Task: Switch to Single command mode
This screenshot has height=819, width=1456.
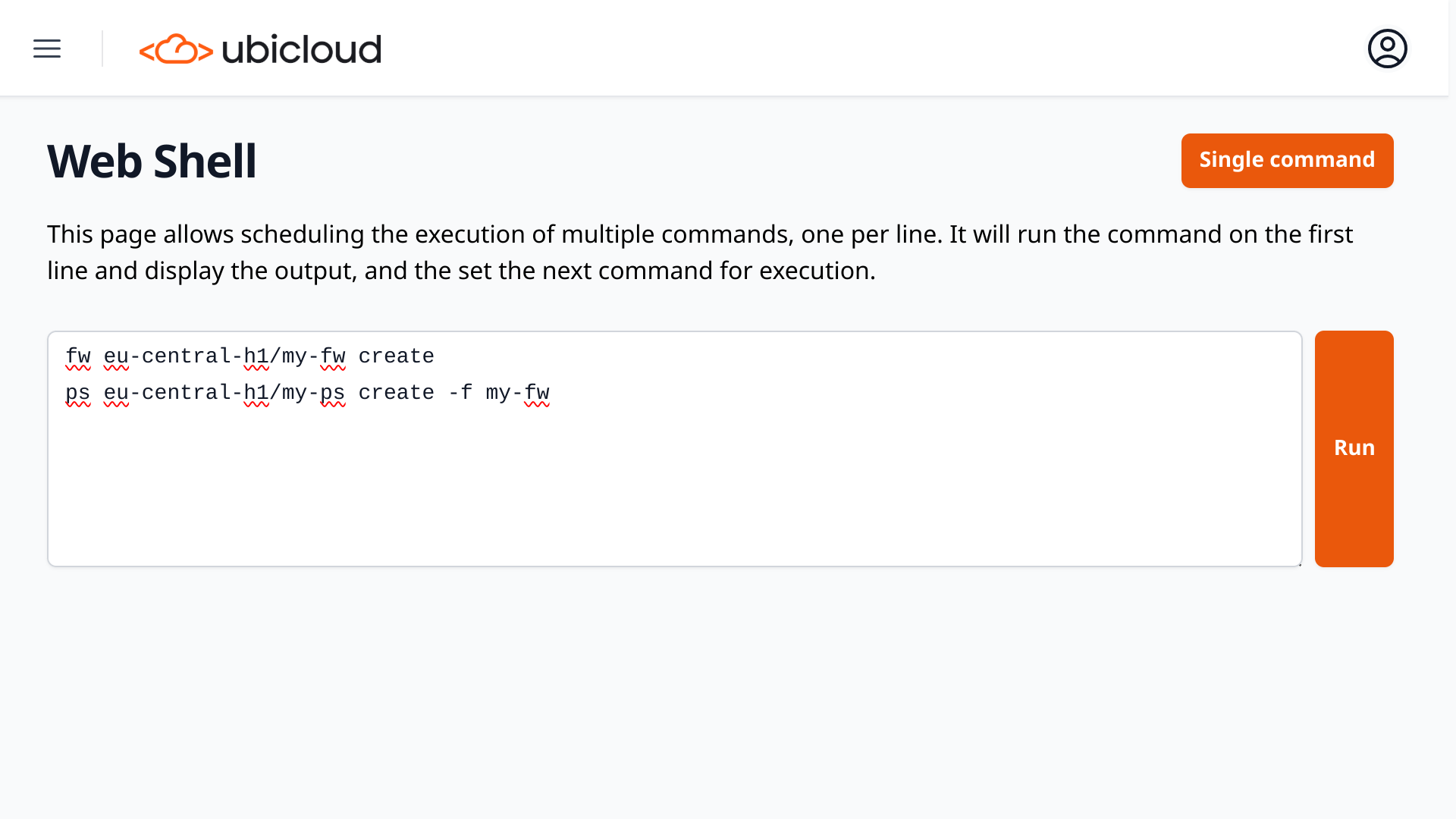Action: pos(1287,161)
